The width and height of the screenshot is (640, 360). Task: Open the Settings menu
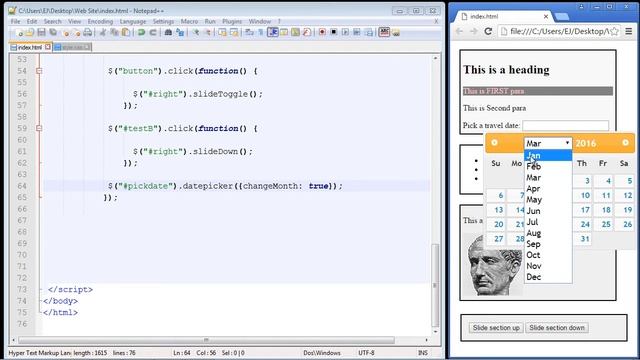[163, 21]
